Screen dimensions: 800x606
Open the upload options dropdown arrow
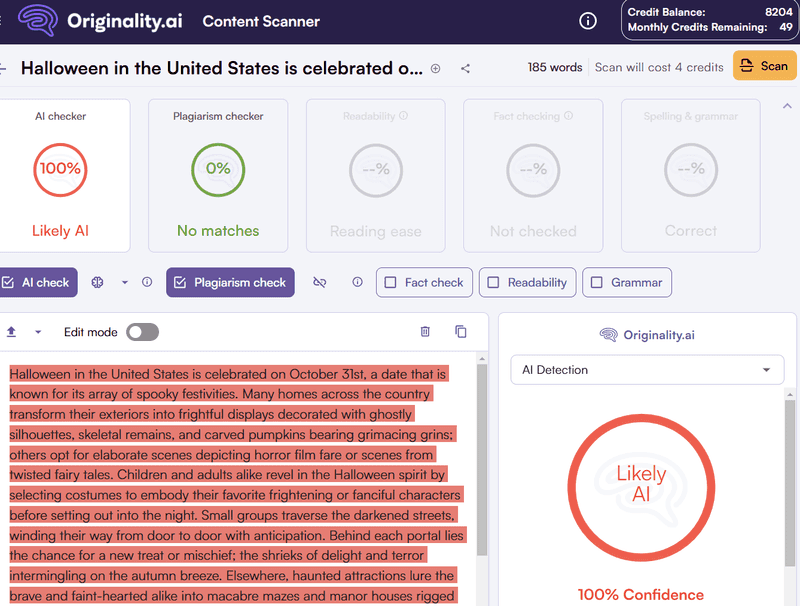tap(38, 332)
